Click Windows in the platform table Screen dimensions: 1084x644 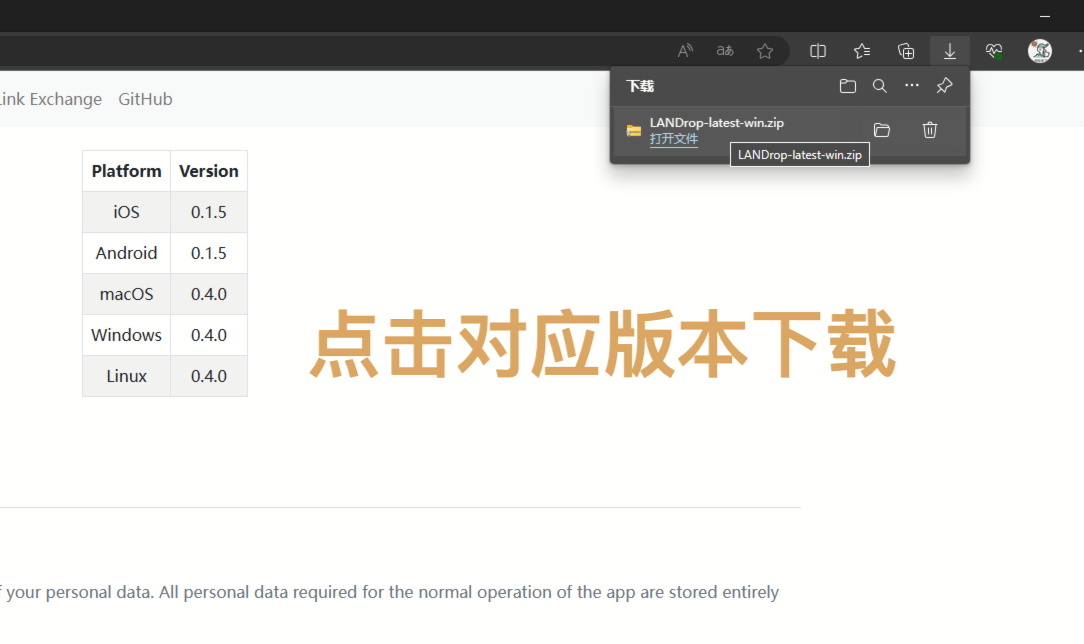126,335
